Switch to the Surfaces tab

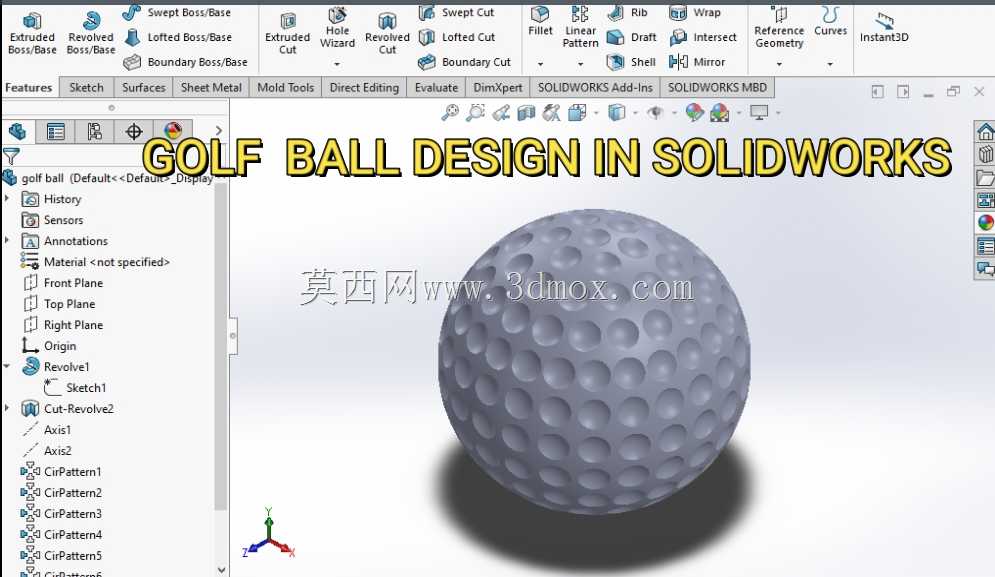(143, 88)
